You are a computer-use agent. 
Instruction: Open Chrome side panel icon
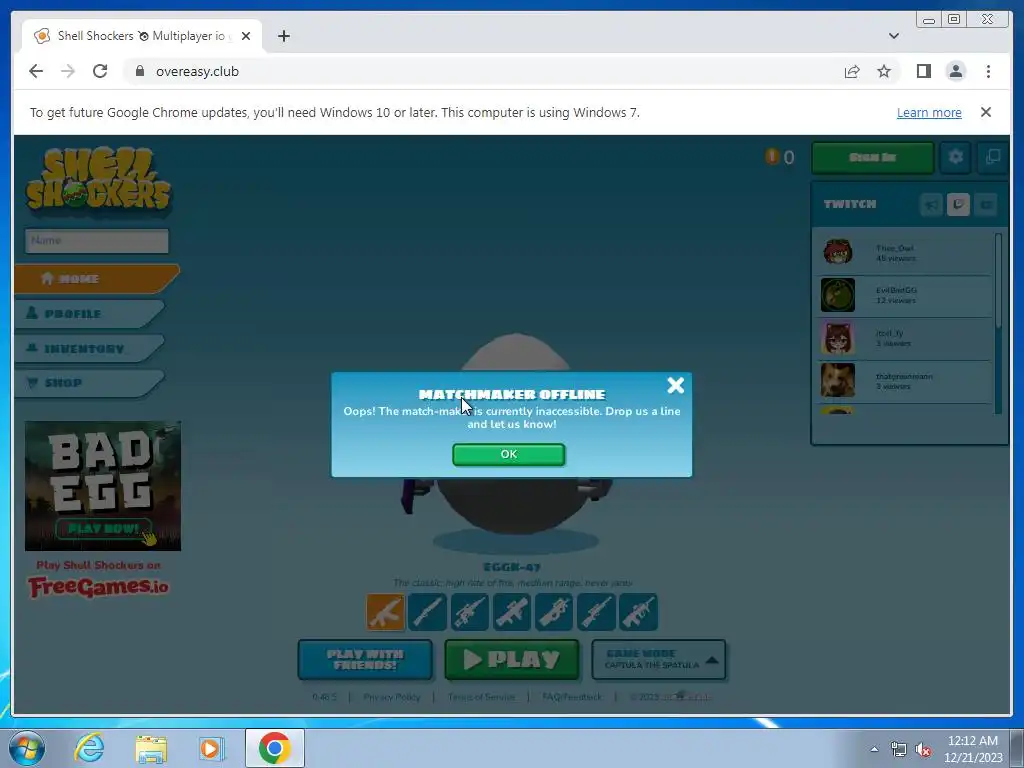(x=923, y=71)
